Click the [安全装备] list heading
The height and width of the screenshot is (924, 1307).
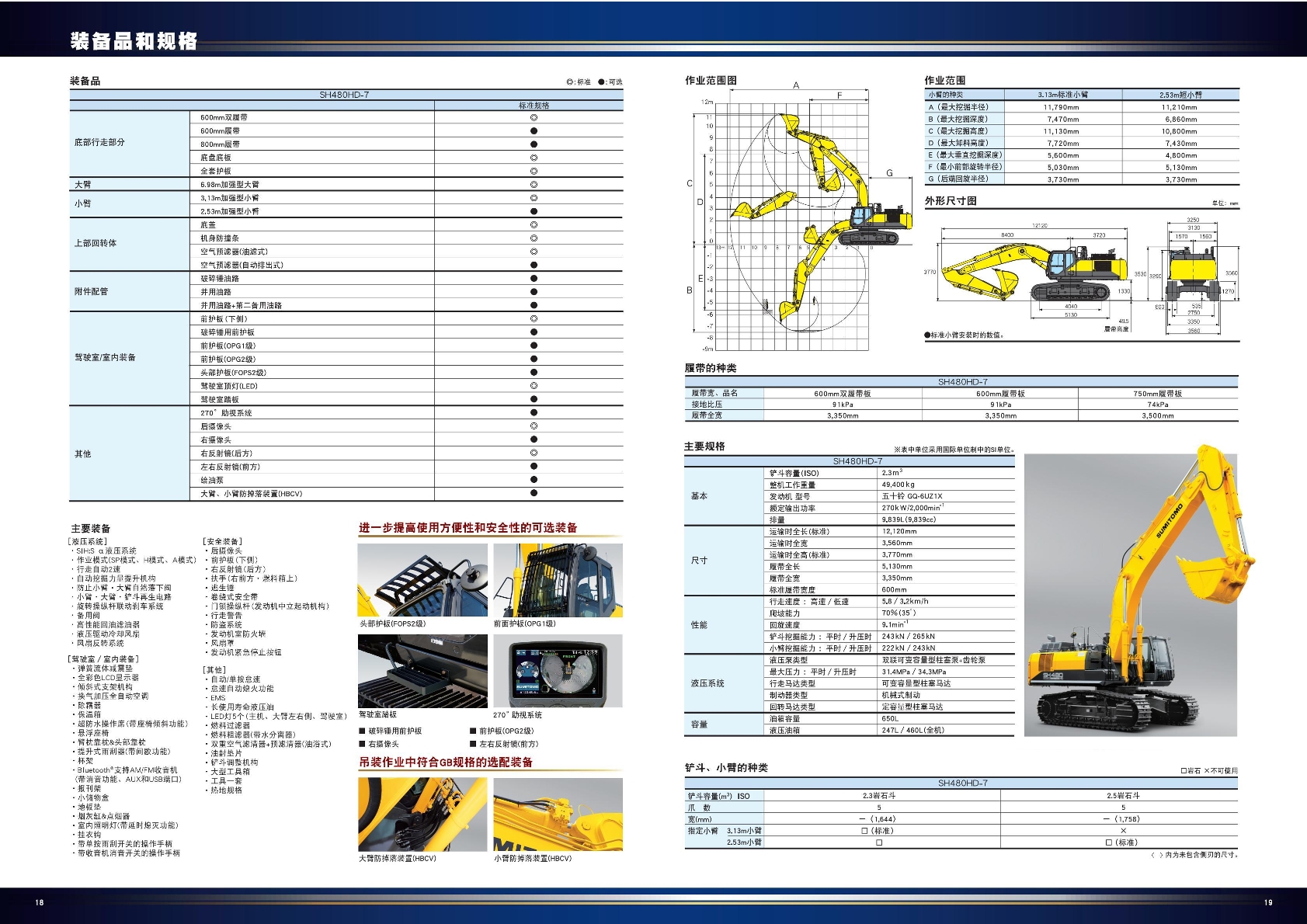pyautogui.click(x=223, y=541)
